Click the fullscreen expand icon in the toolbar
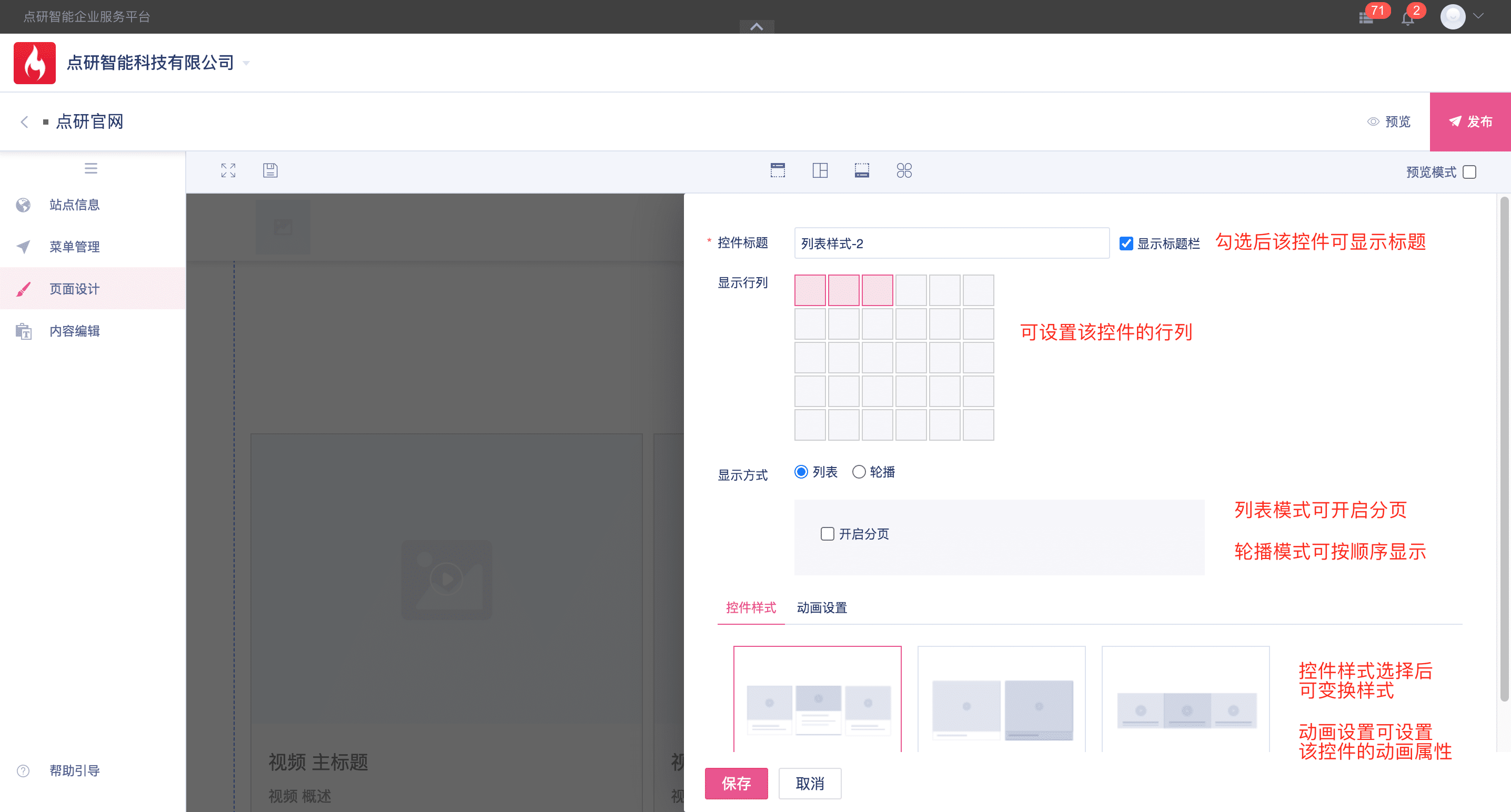The width and height of the screenshot is (1511, 812). pyautogui.click(x=228, y=170)
